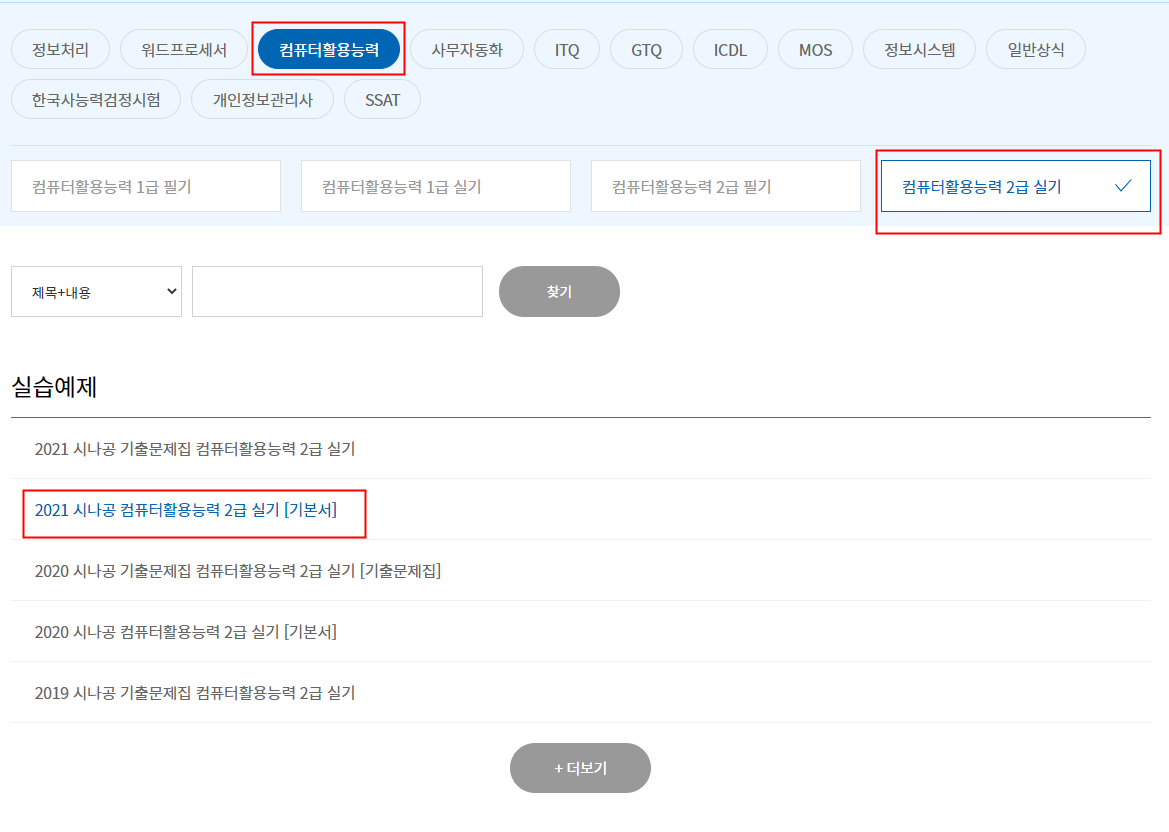Select the 한국사능력검정시험 category tab

tap(96, 100)
